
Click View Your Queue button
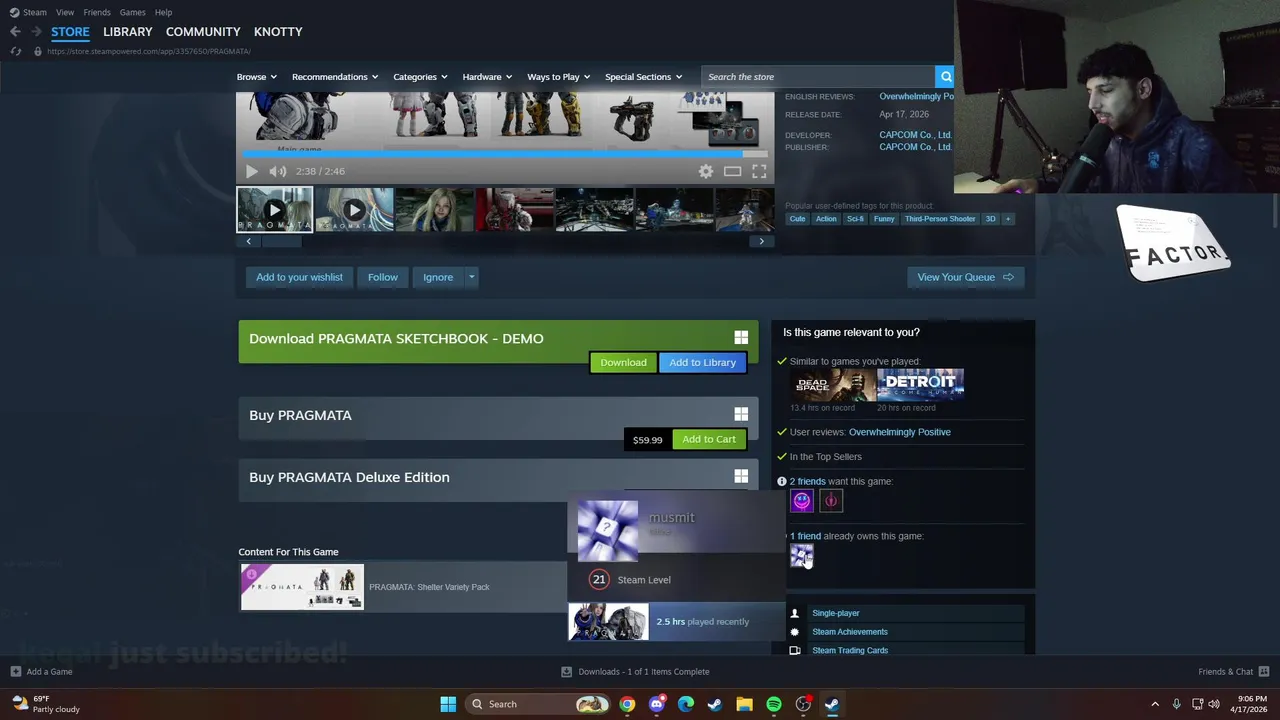[965, 277]
